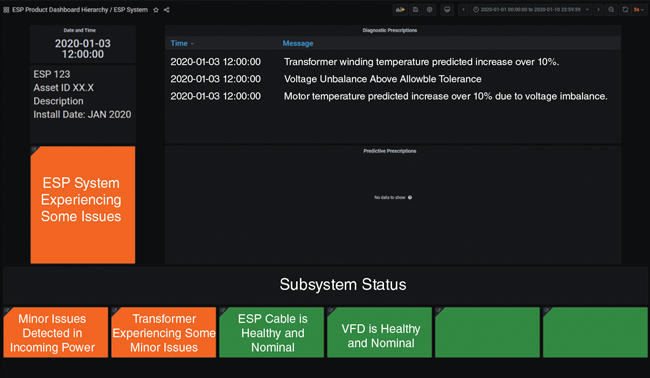Cycle view mode with the monitor icon
This screenshot has width=650, height=378.
point(447,10)
